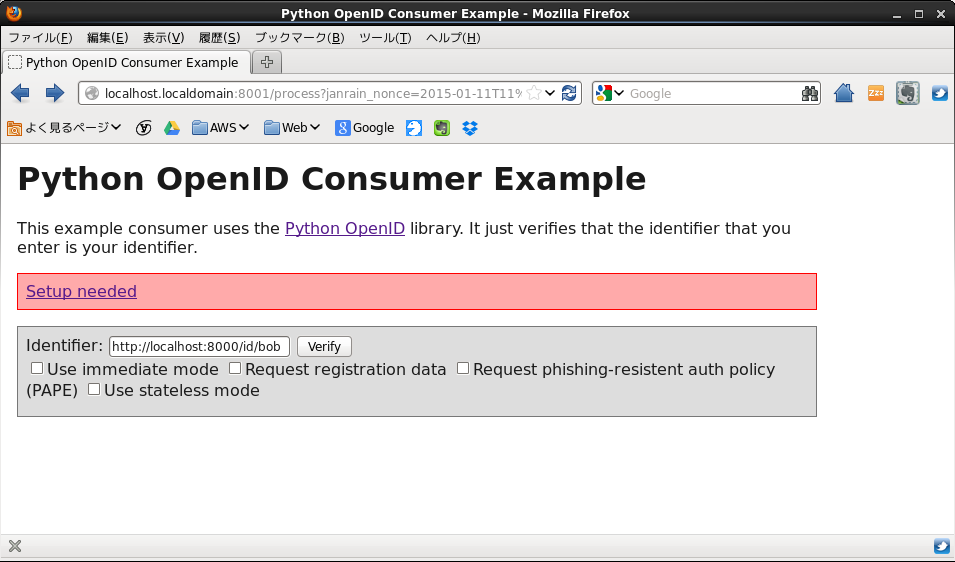The height and width of the screenshot is (562, 955).
Task: Click the Identifier text field
Action: pyautogui.click(x=198, y=347)
